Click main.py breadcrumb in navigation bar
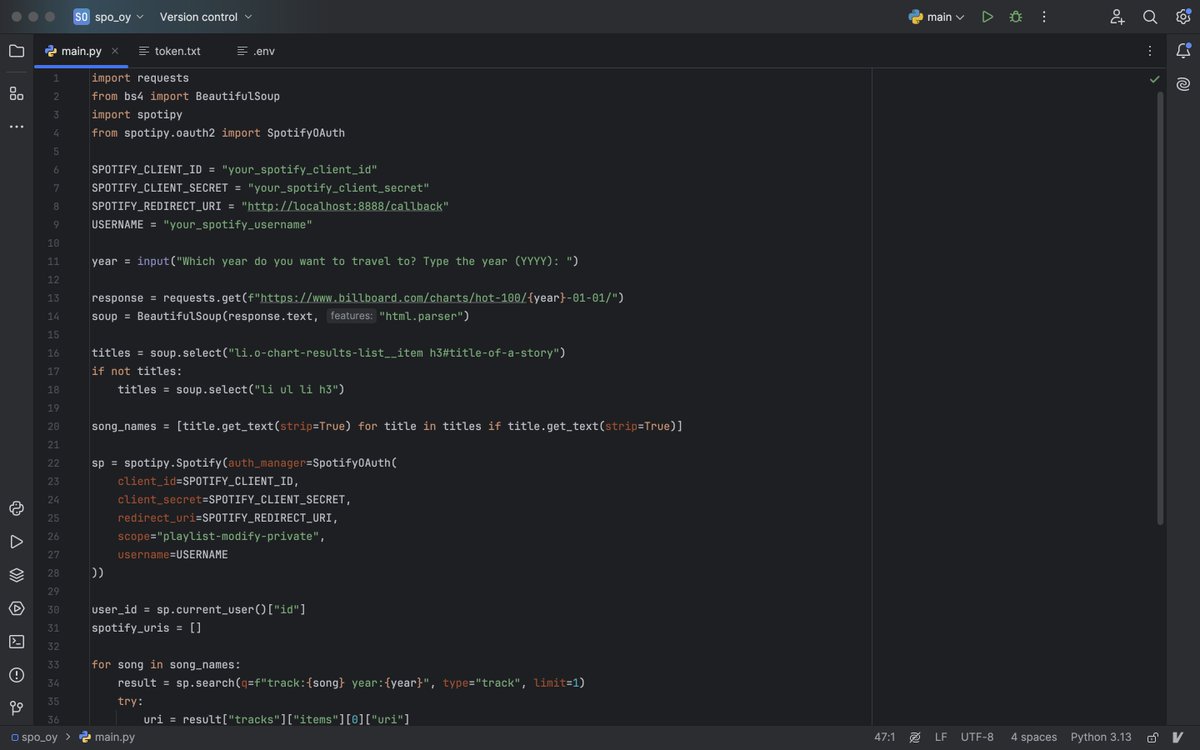The width and height of the screenshot is (1200, 750). coord(107,737)
